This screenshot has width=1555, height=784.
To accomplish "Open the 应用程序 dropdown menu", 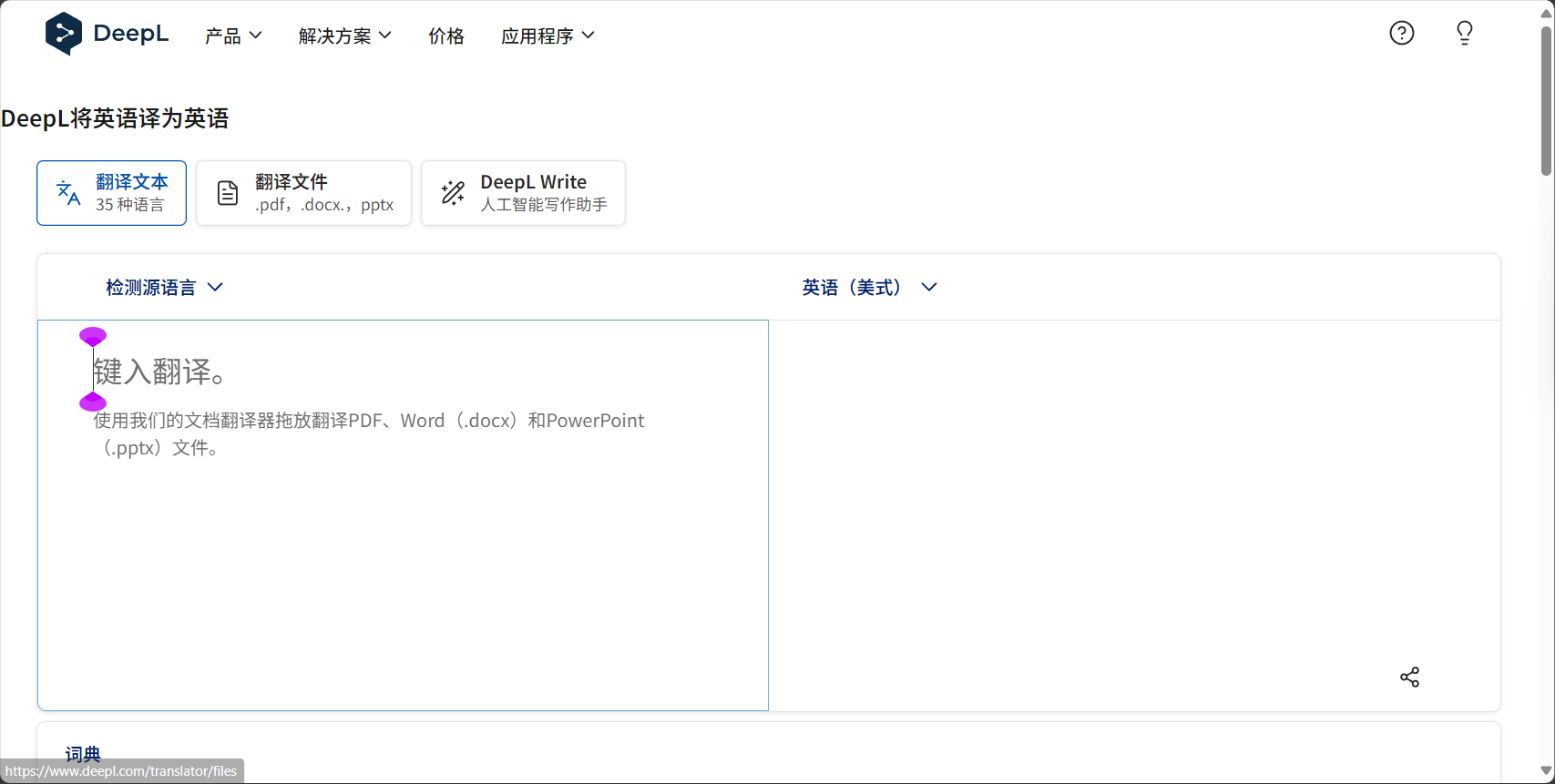I will [547, 36].
